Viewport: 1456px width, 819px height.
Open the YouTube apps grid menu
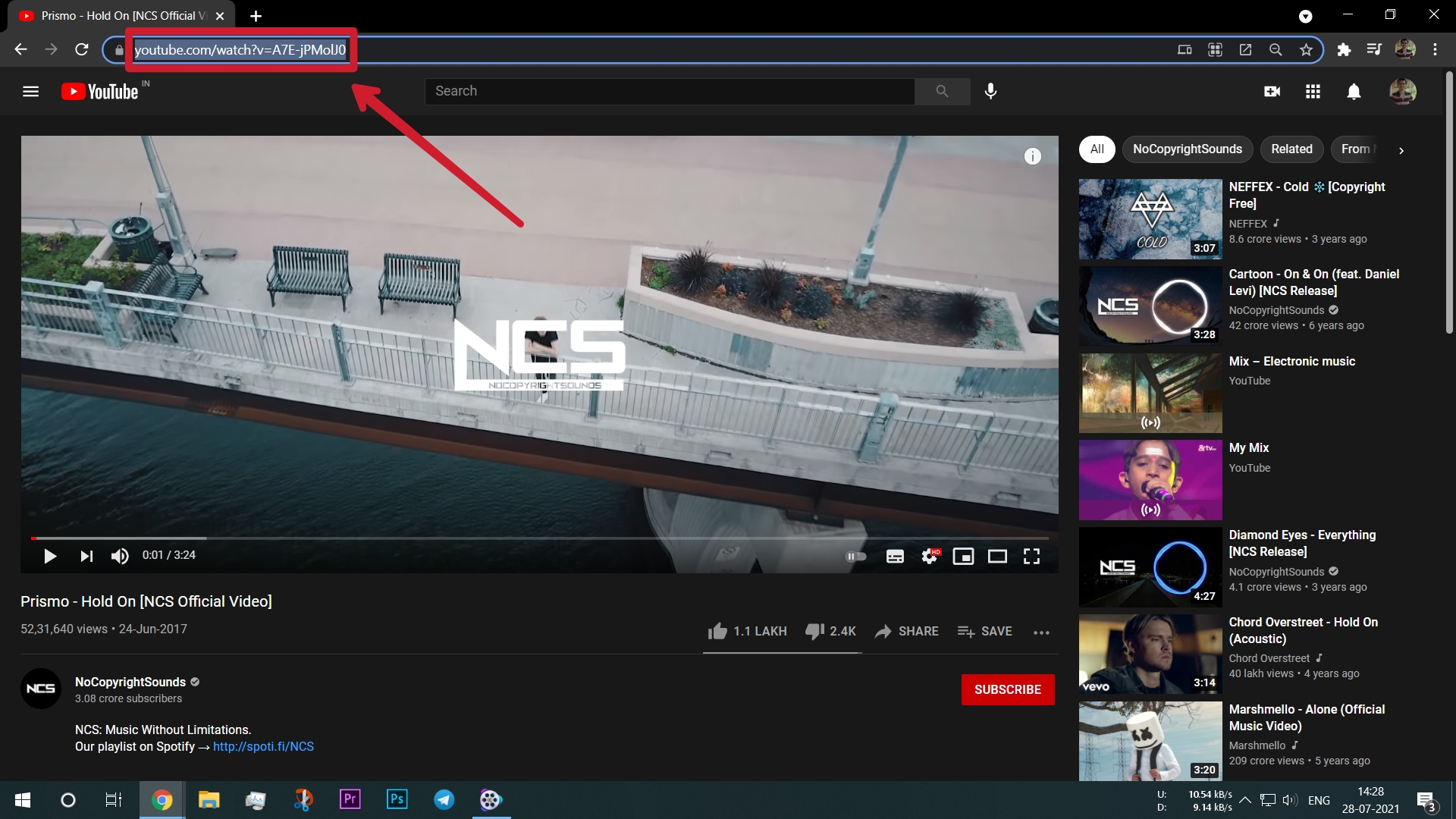click(1313, 91)
